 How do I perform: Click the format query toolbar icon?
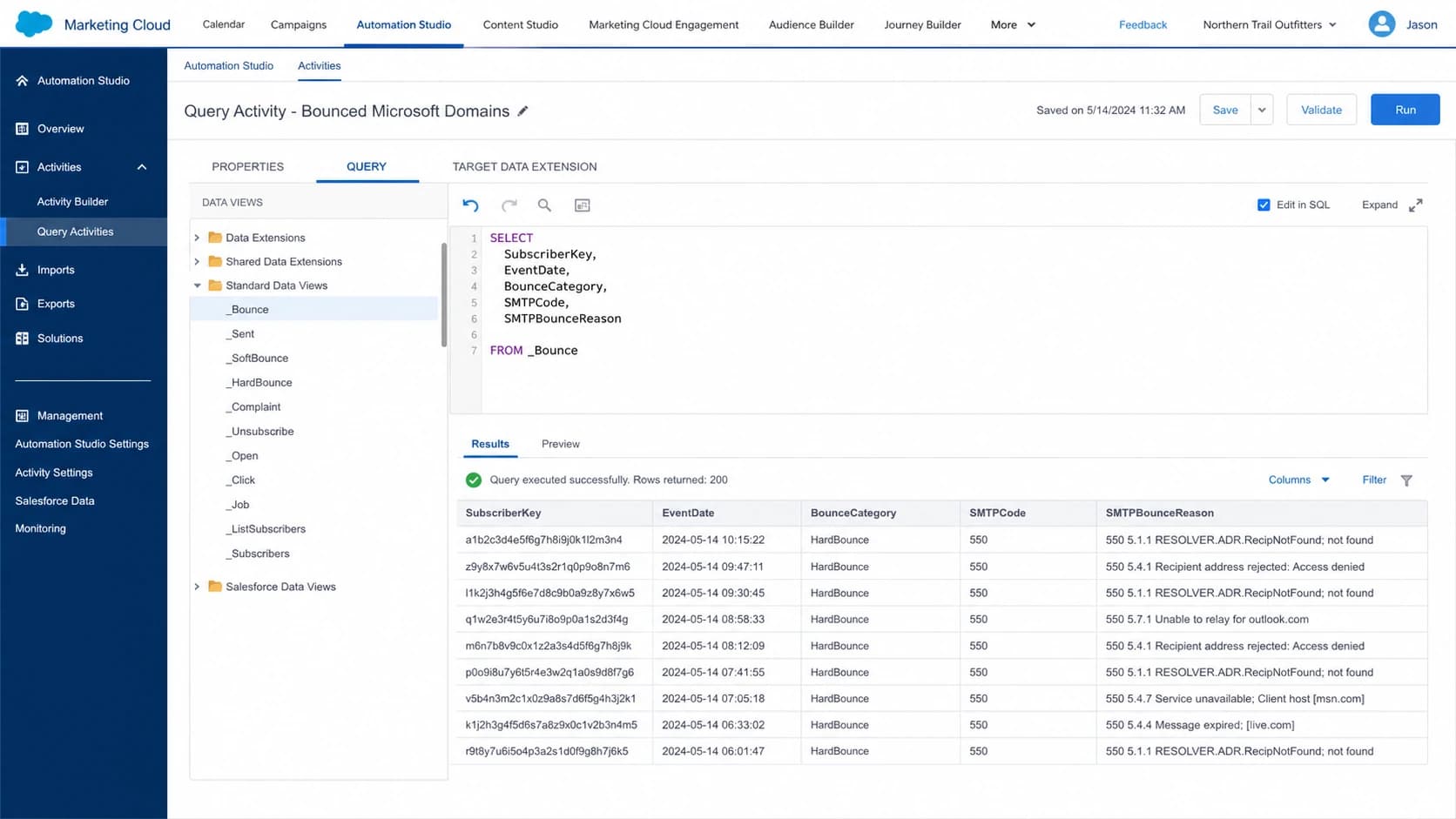coord(583,205)
